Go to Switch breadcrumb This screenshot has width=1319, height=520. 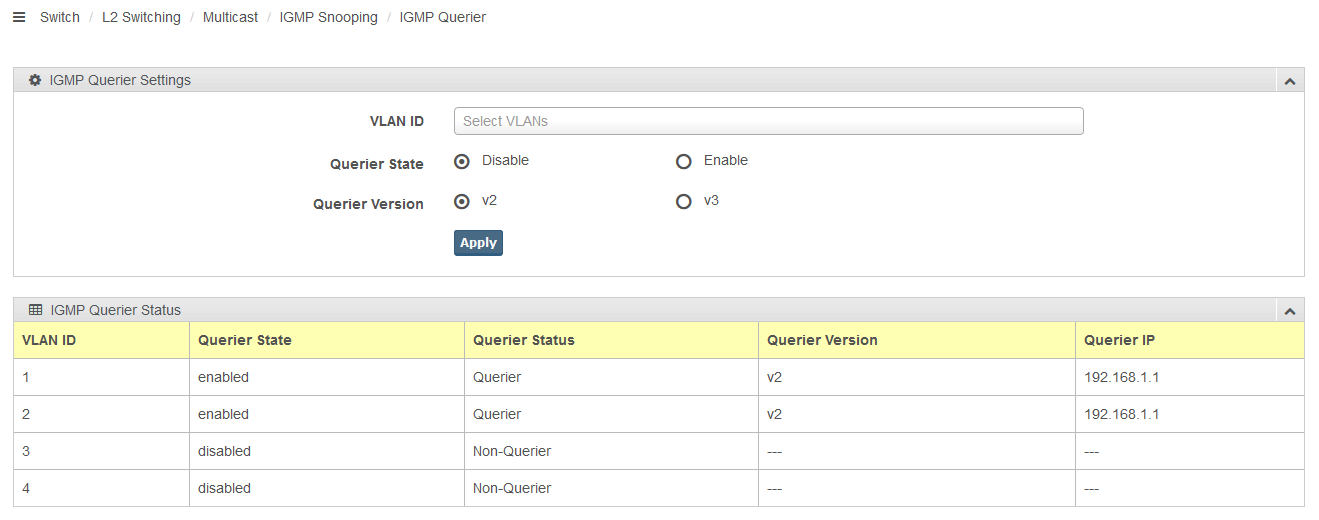60,17
